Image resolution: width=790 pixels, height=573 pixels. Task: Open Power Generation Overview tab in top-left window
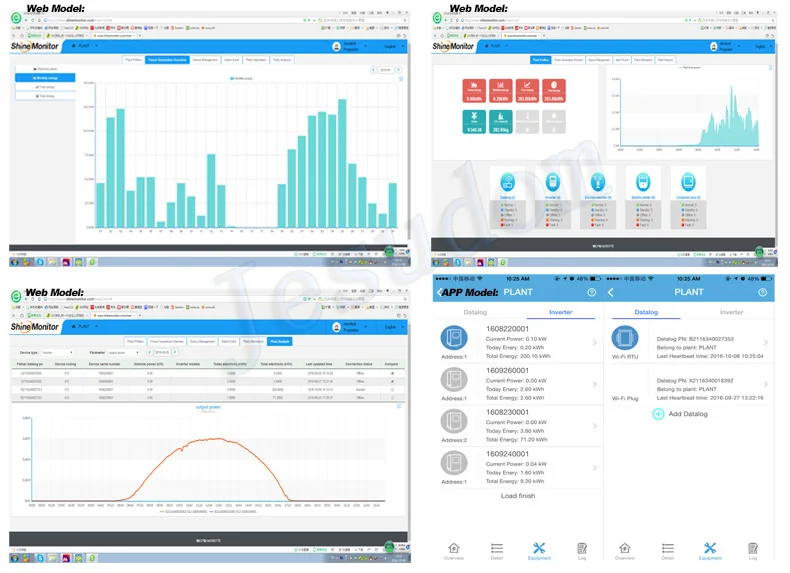(x=167, y=59)
